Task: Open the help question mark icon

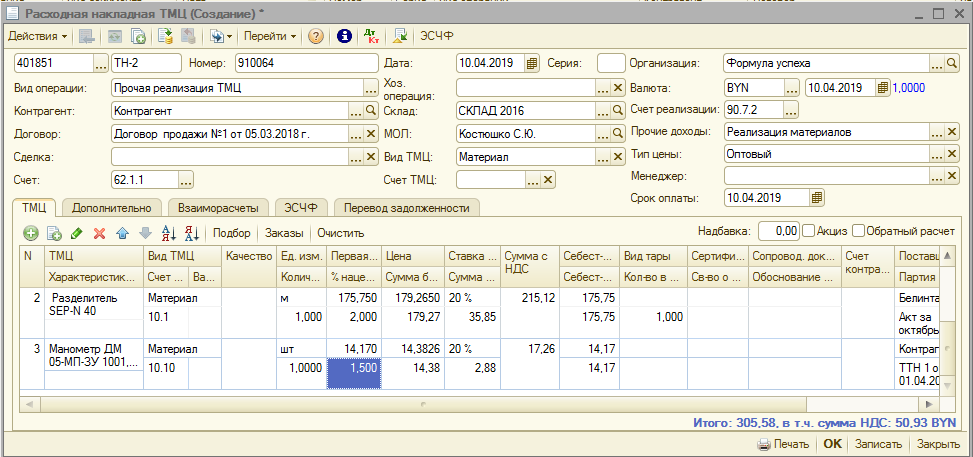Action: point(315,36)
